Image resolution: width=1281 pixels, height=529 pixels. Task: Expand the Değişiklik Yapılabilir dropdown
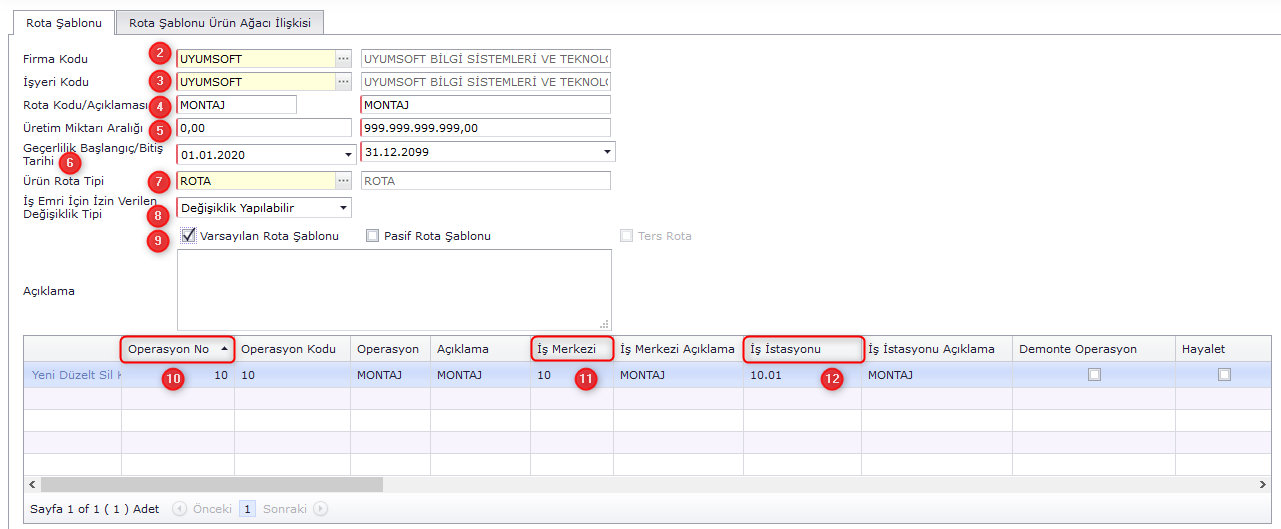343,208
